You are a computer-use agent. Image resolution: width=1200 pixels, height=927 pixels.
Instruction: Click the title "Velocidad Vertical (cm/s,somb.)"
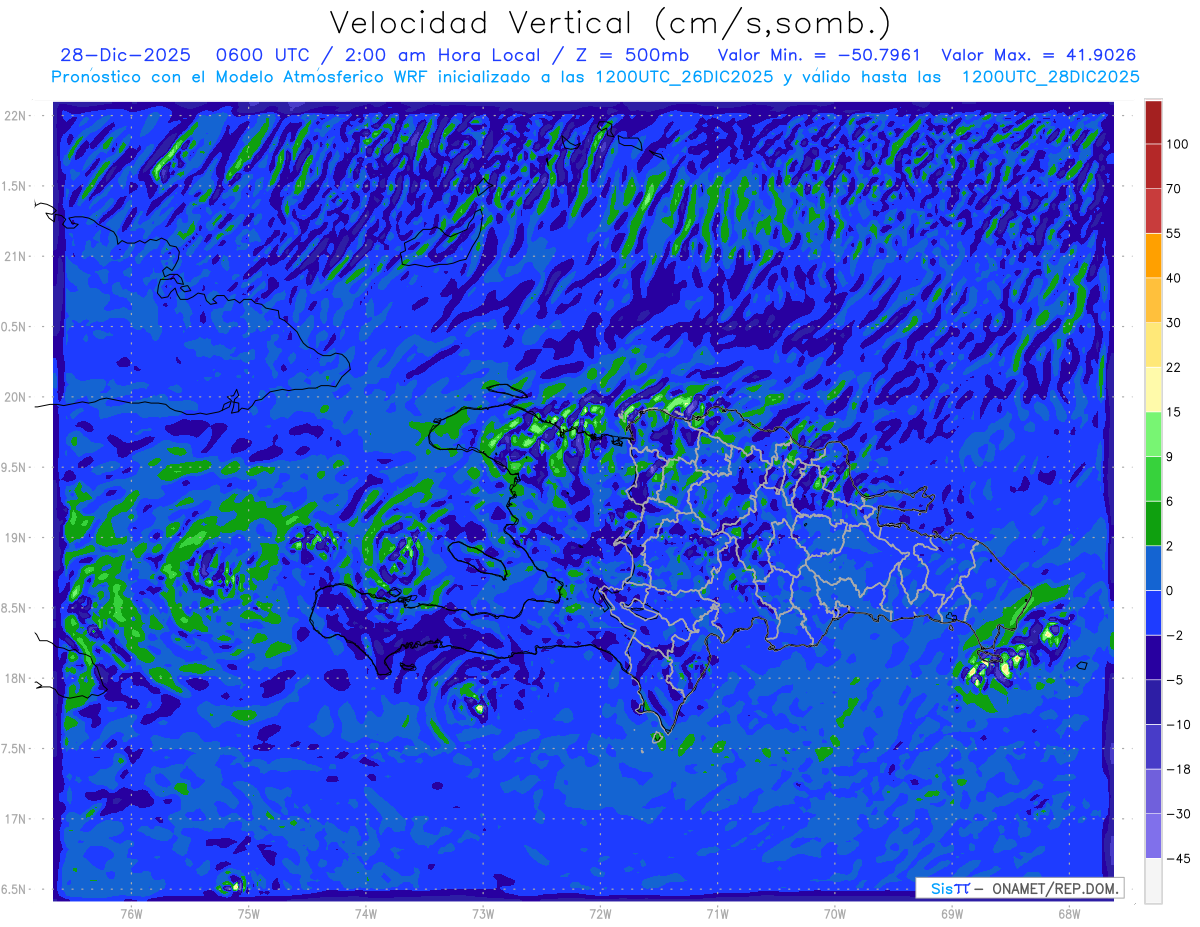coord(609,23)
